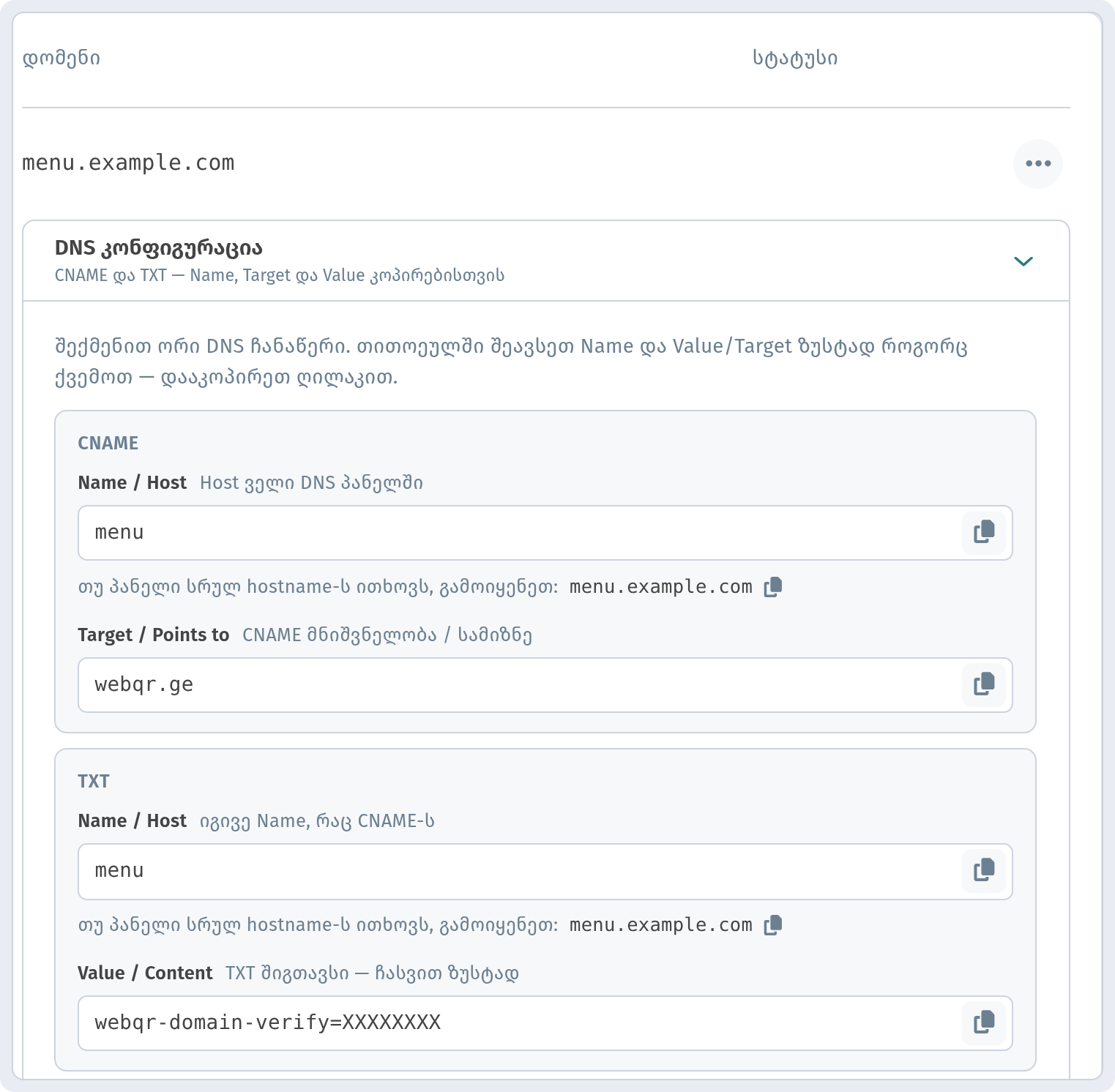Copy the TXT Name / Host value

pos(984,870)
